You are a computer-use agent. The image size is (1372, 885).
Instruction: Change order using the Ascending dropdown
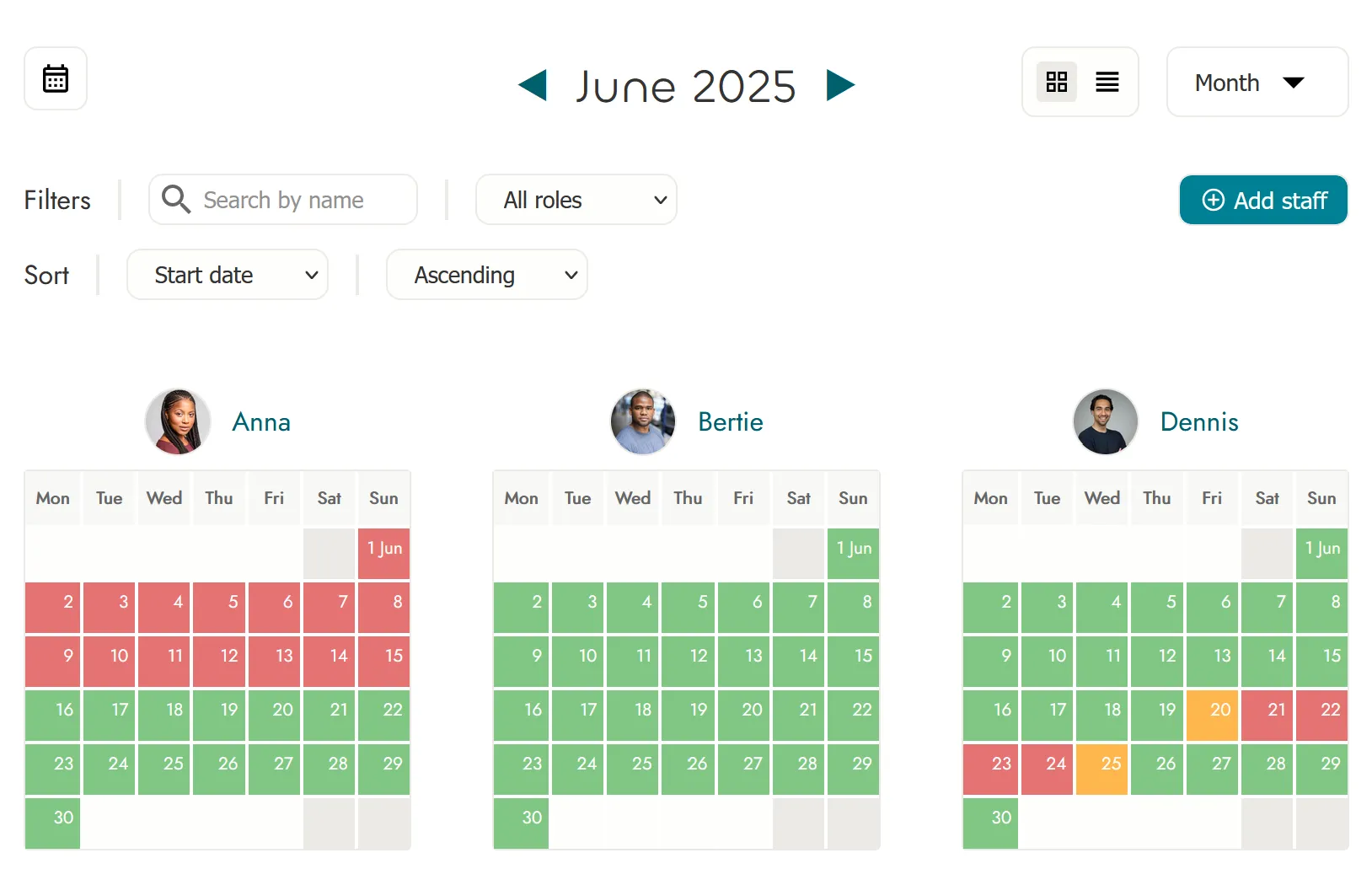tap(486, 274)
